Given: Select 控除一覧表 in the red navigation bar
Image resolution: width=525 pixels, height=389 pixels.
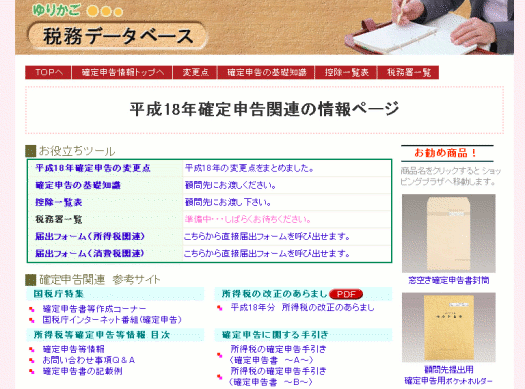Looking at the screenshot, I should (x=346, y=72).
